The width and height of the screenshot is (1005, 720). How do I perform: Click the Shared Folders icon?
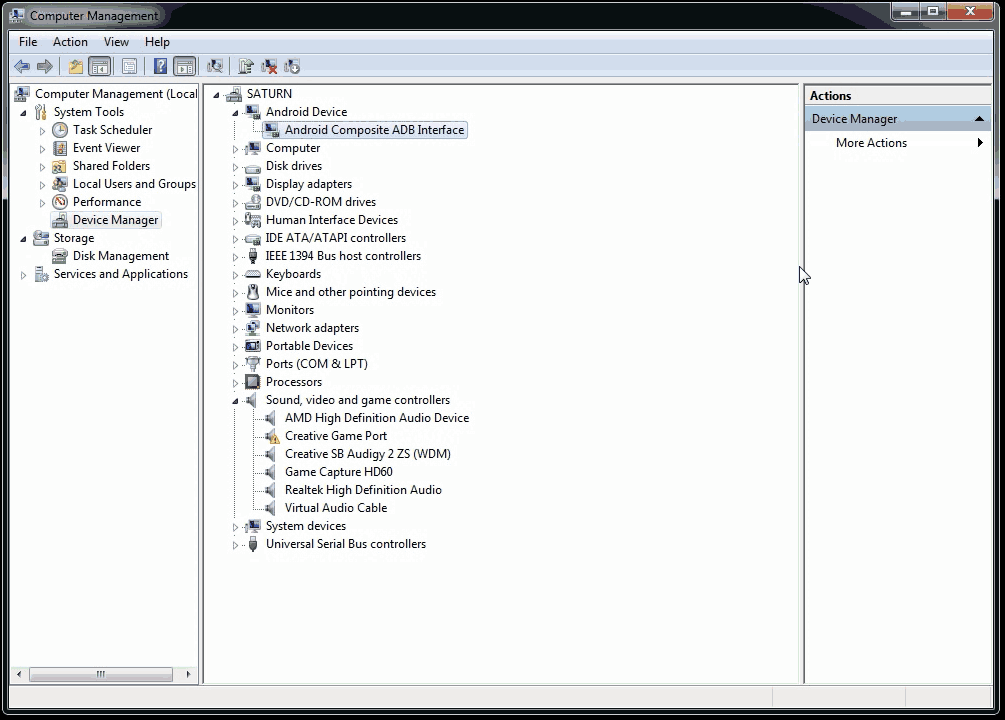pyautogui.click(x=60, y=166)
